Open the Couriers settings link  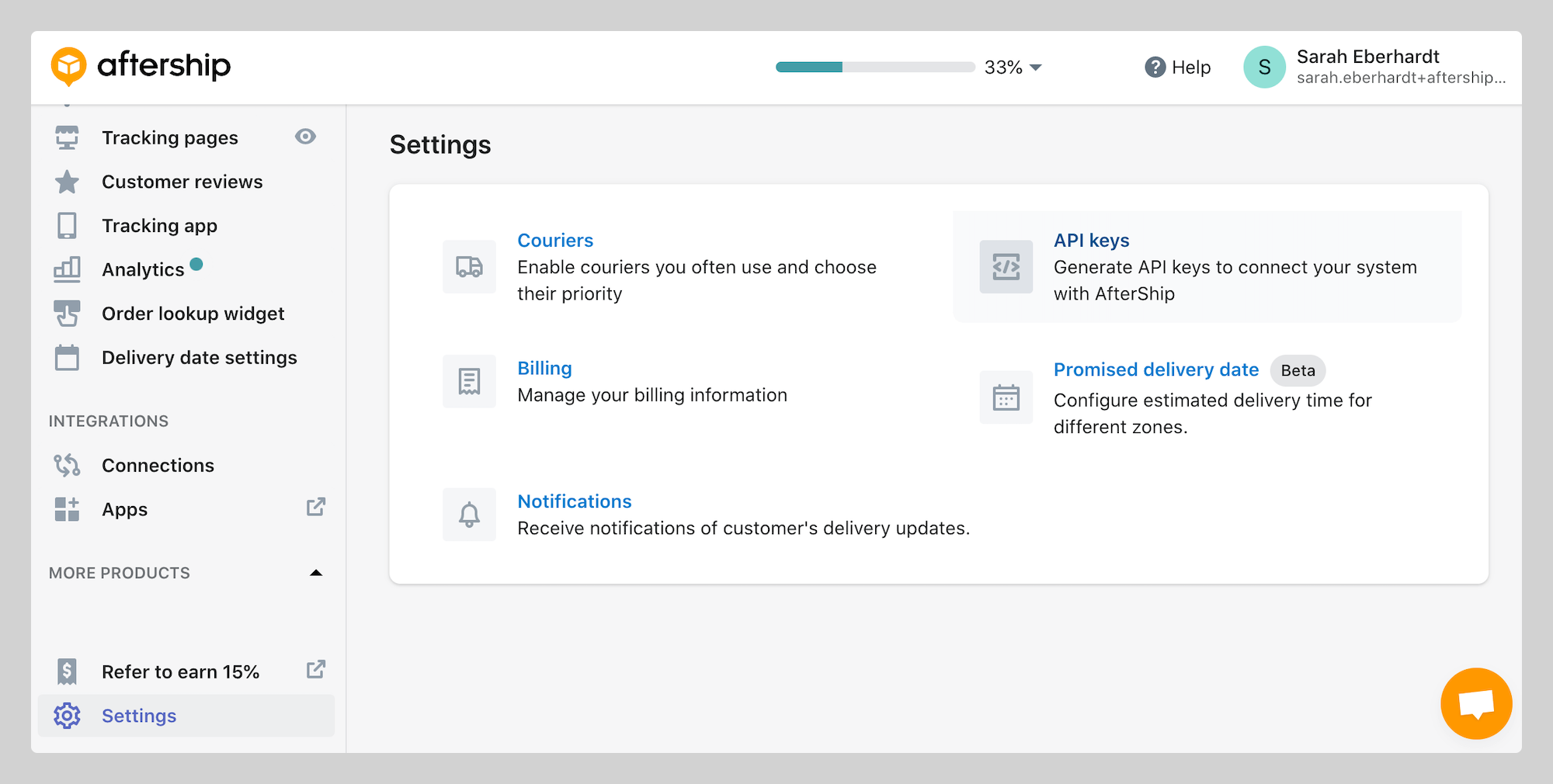click(x=555, y=241)
